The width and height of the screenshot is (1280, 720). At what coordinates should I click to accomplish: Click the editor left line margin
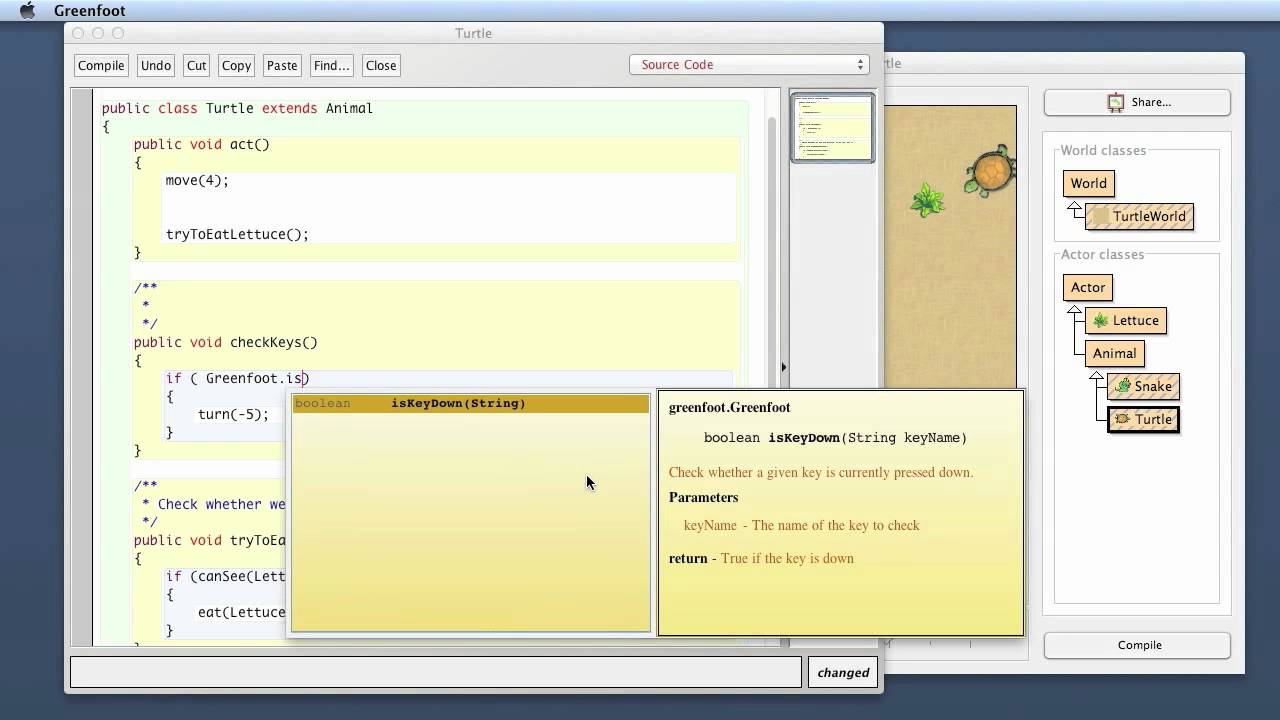pos(81,367)
